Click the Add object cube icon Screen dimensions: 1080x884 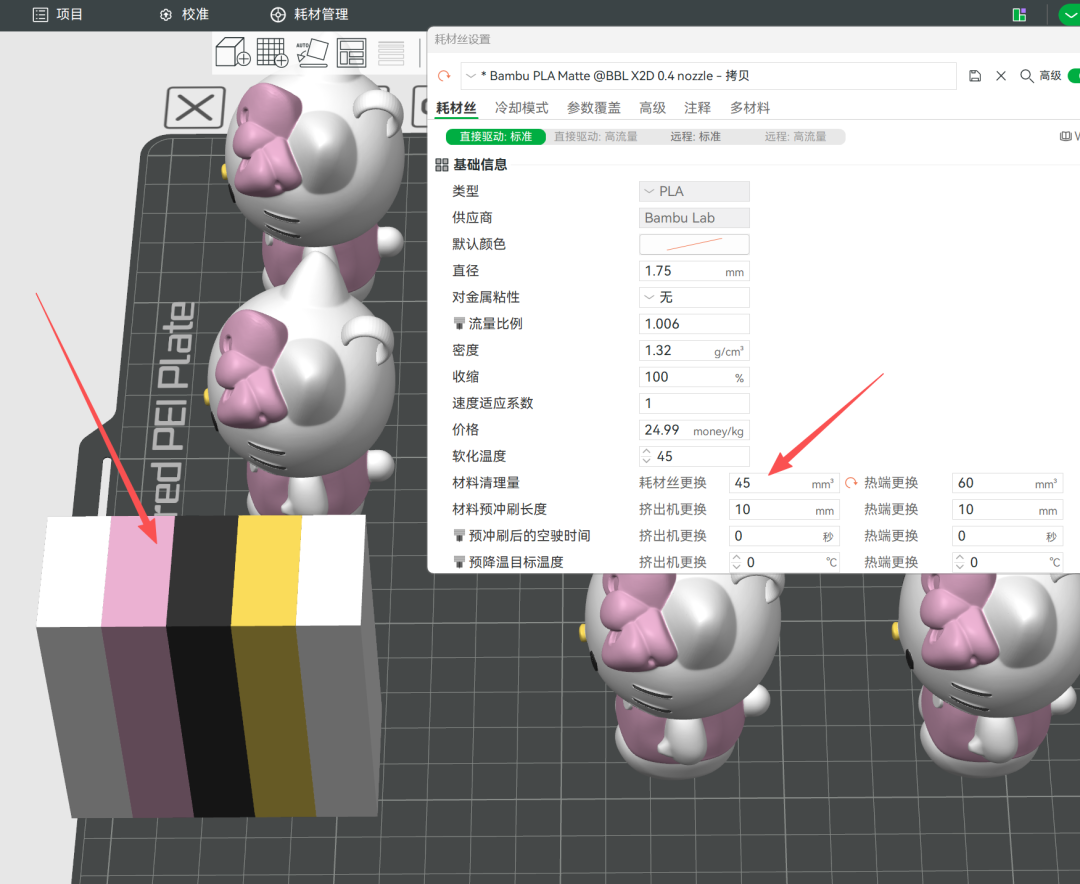(233, 52)
